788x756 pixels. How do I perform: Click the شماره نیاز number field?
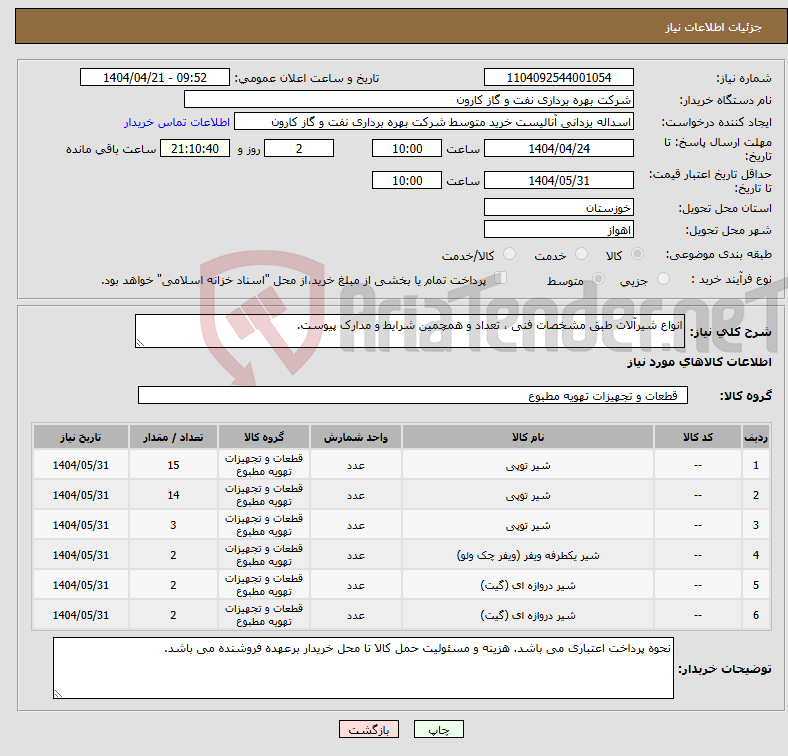click(558, 77)
